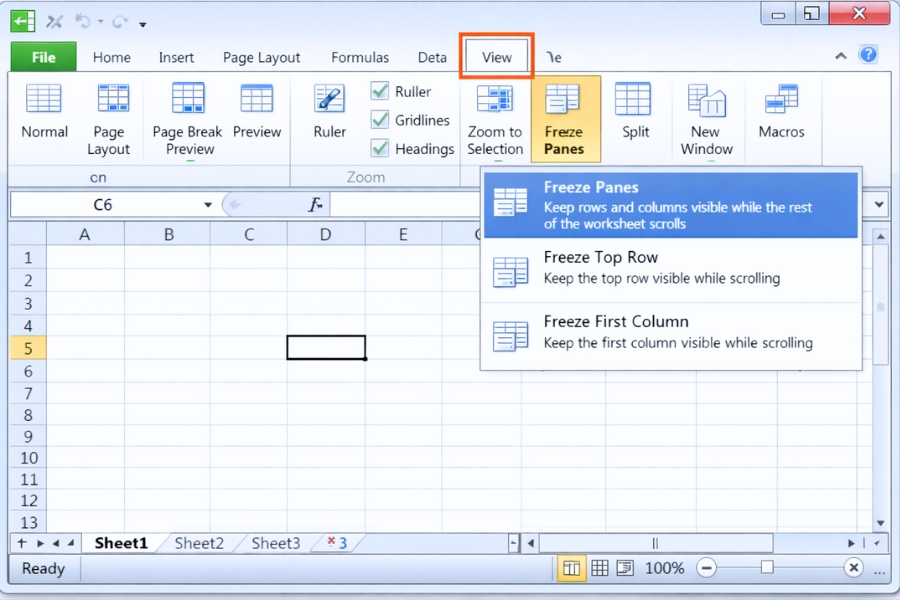Create a New Window

707,115
